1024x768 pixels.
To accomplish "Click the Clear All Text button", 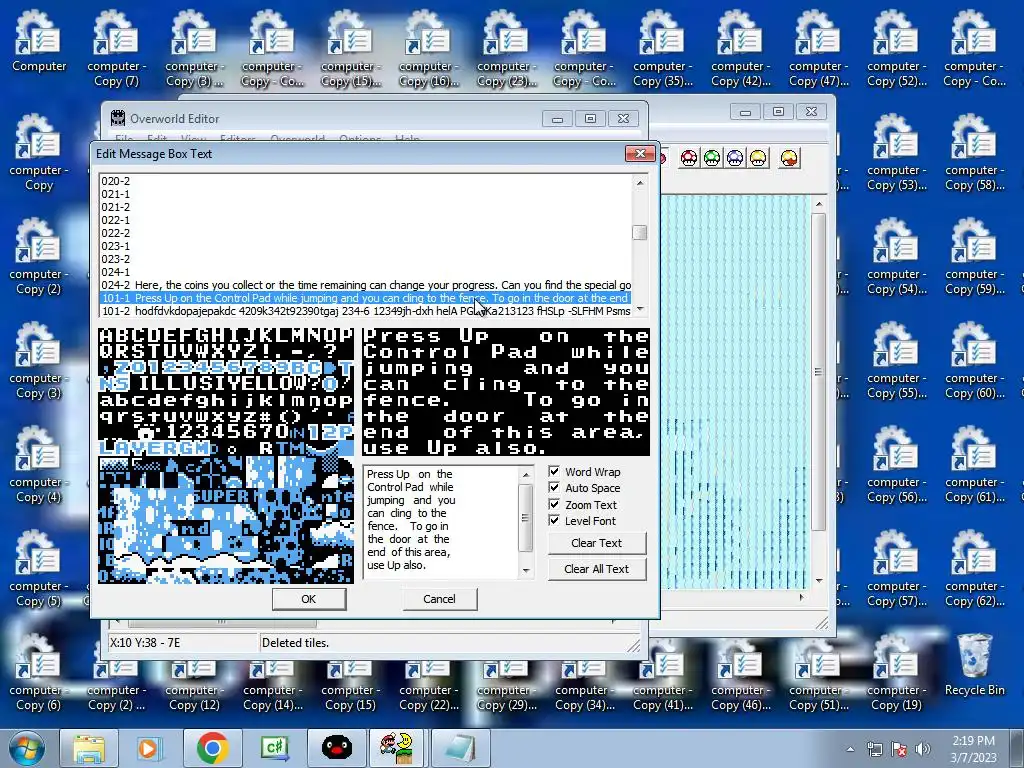I will click(x=597, y=569).
